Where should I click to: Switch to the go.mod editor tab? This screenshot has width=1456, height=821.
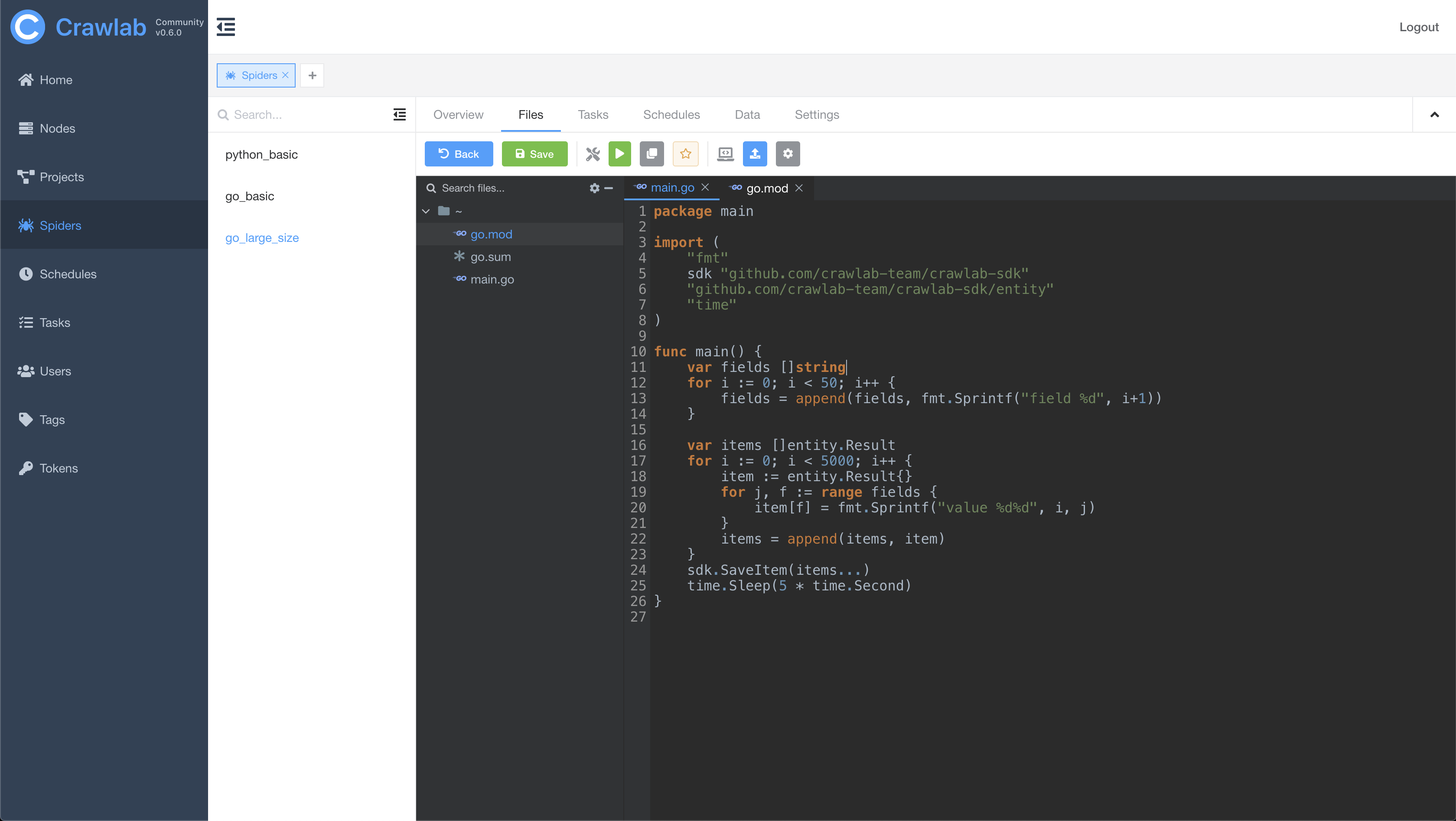pyautogui.click(x=766, y=188)
